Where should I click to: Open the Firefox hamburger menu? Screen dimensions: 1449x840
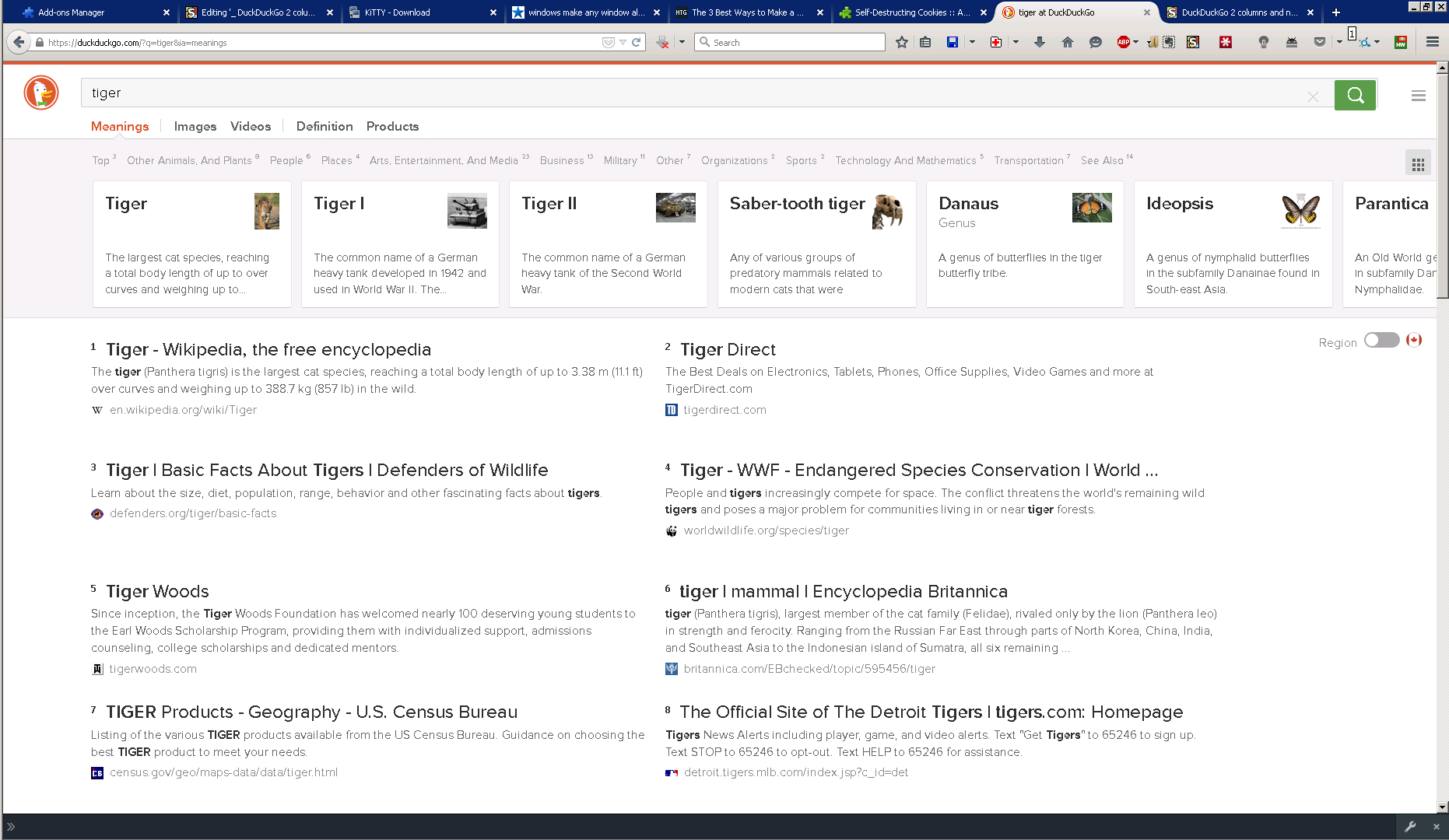coord(1432,42)
